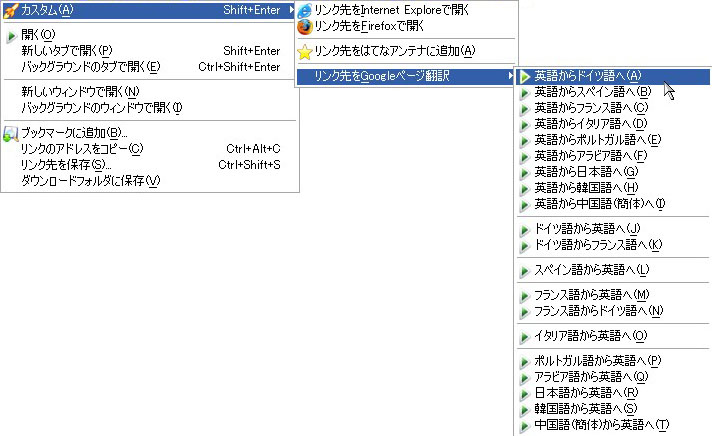Choose 英語からスペイン語へ(B) translation

pyautogui.click(x=613, y=92)
